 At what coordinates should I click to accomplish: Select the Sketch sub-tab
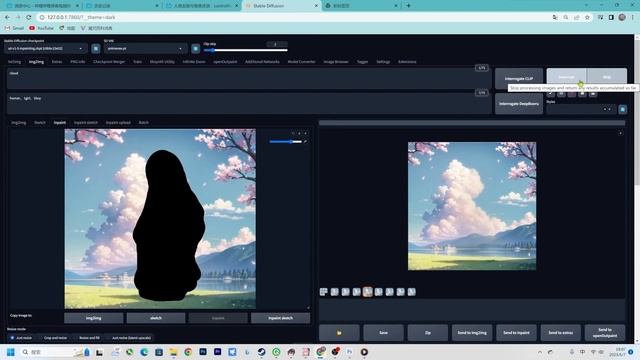(x=40, y=122)
